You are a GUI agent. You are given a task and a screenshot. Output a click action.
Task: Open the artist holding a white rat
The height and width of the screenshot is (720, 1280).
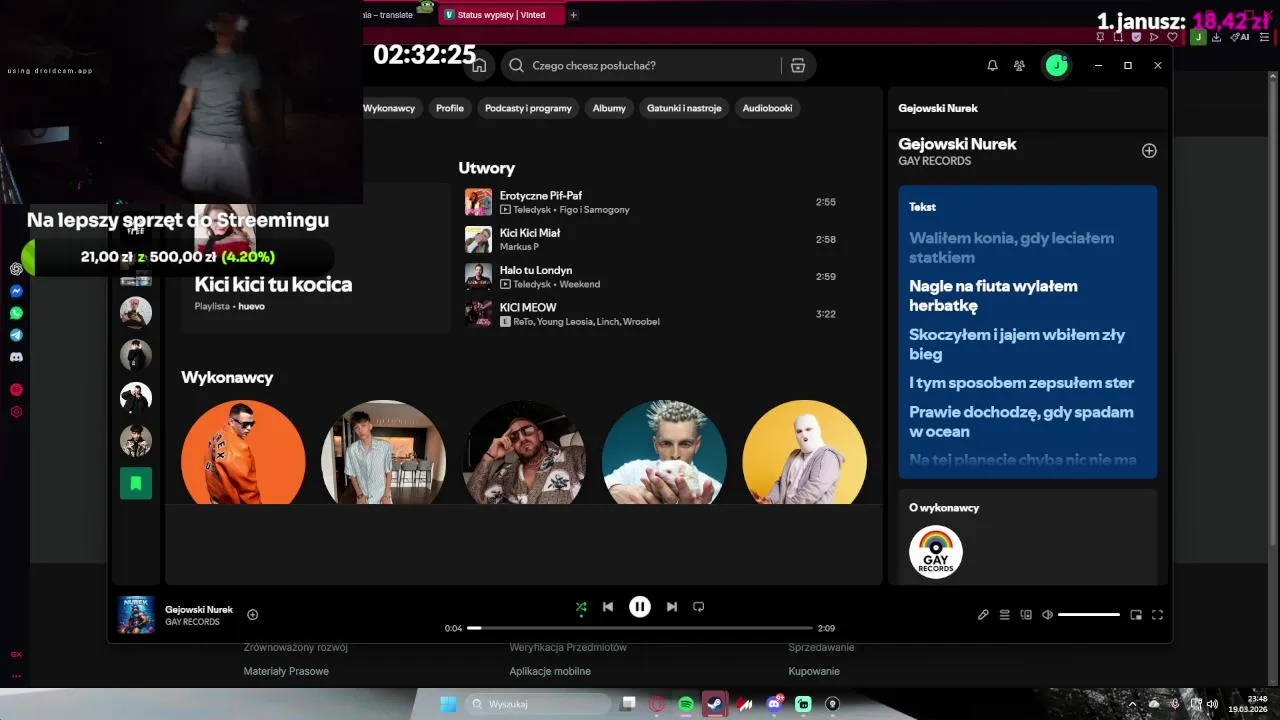click(664, 452)
